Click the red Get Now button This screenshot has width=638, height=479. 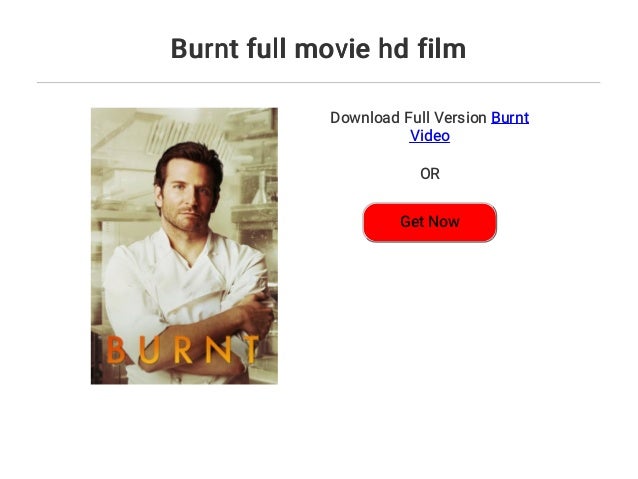click(430, 222)
